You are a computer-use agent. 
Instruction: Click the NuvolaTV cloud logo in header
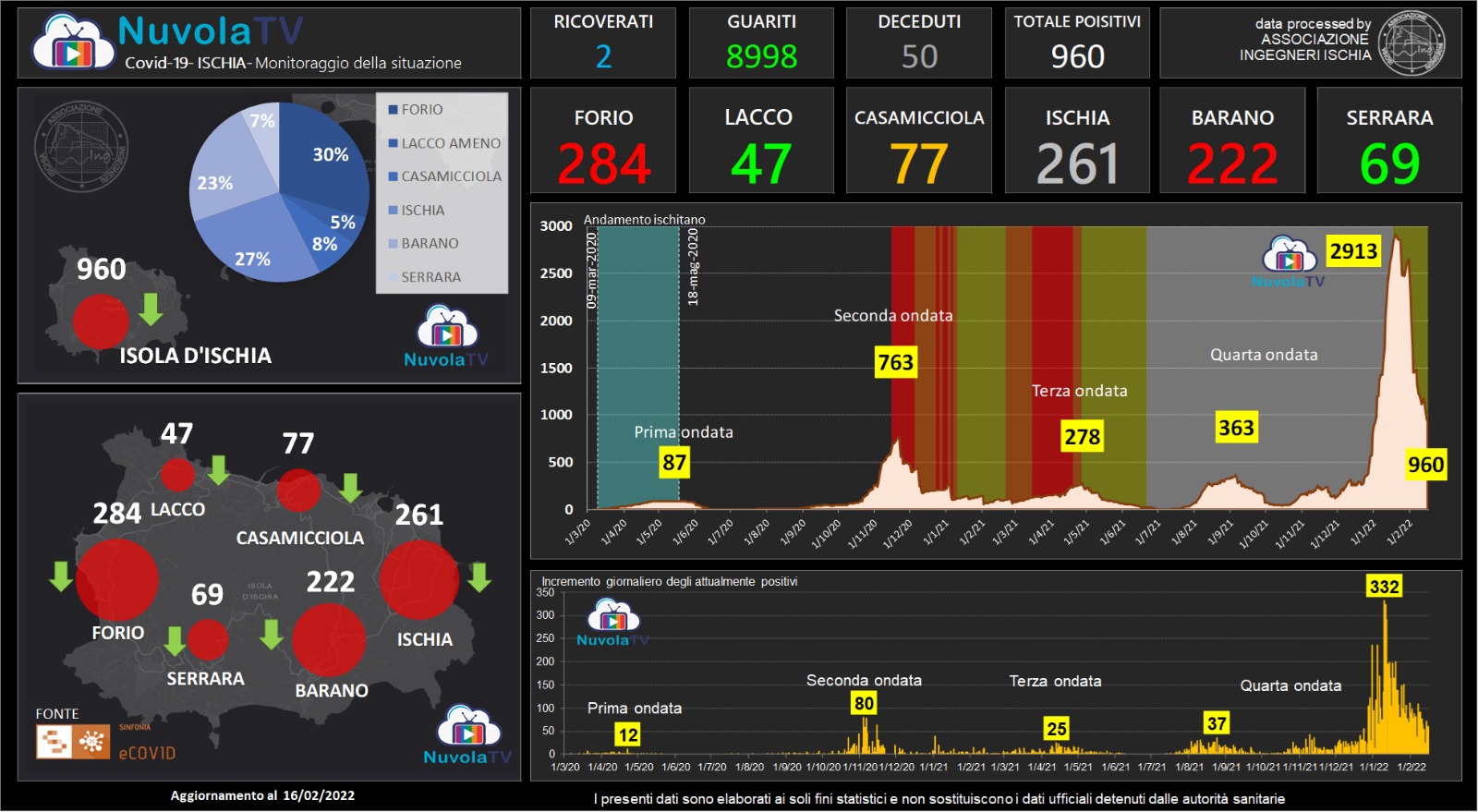coord(74,43)
